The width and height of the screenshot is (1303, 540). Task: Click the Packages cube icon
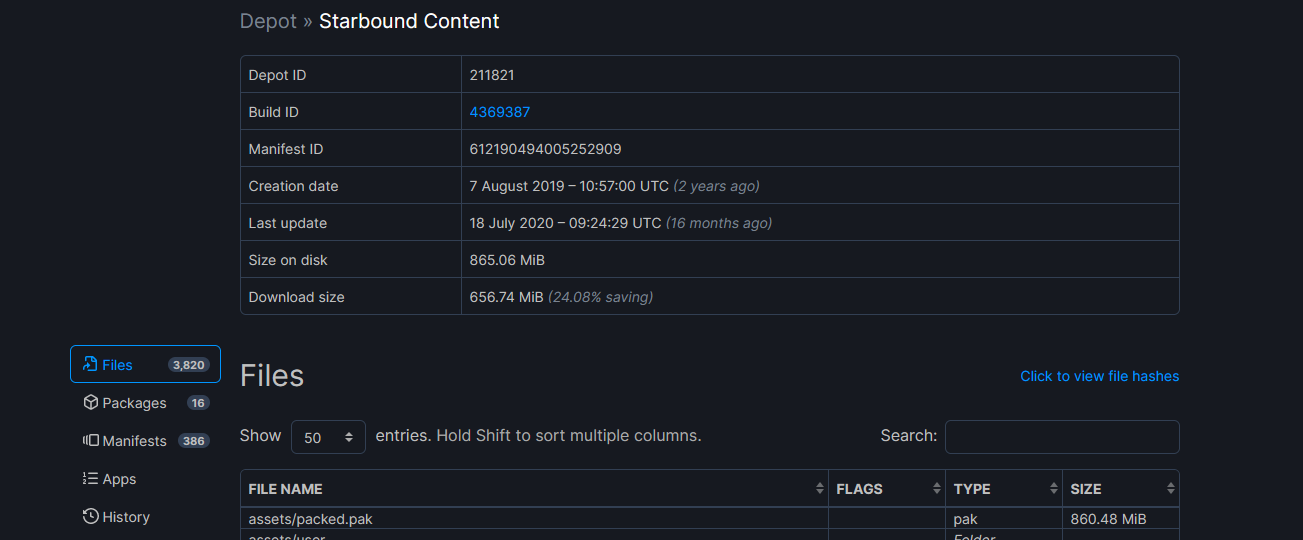coord(90,403)
